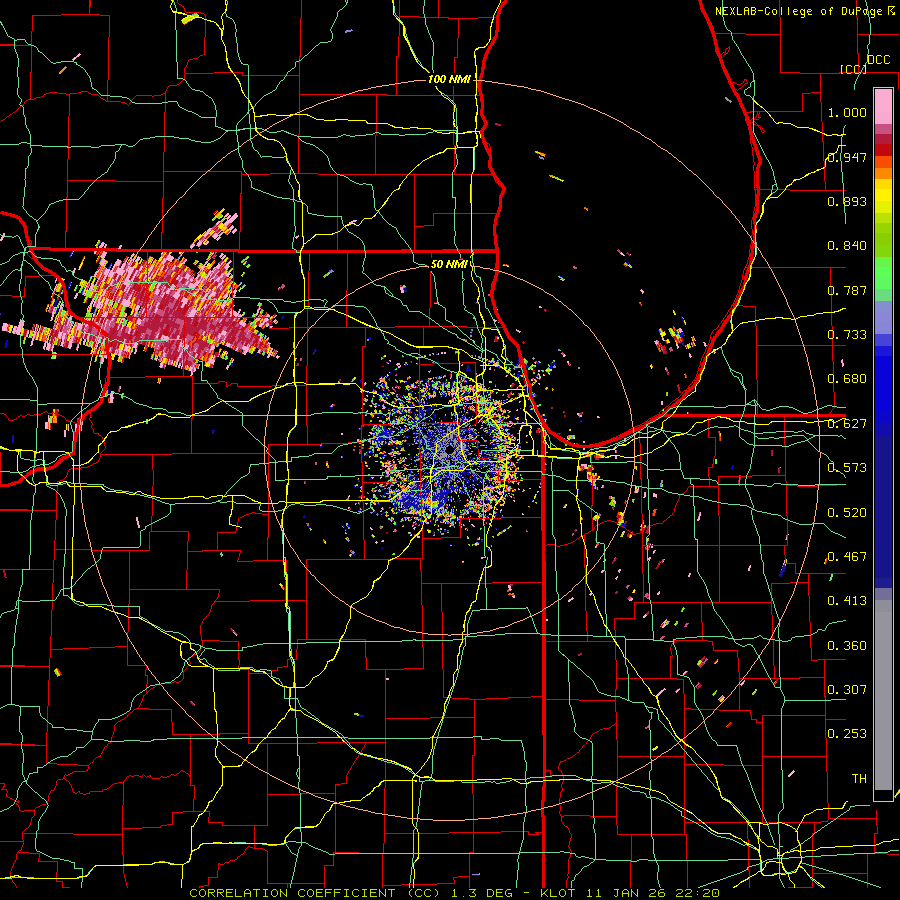Screen dimensions: 900x900
Task: Select the 0.467 legend value
Action: click(x=847, y=557)
